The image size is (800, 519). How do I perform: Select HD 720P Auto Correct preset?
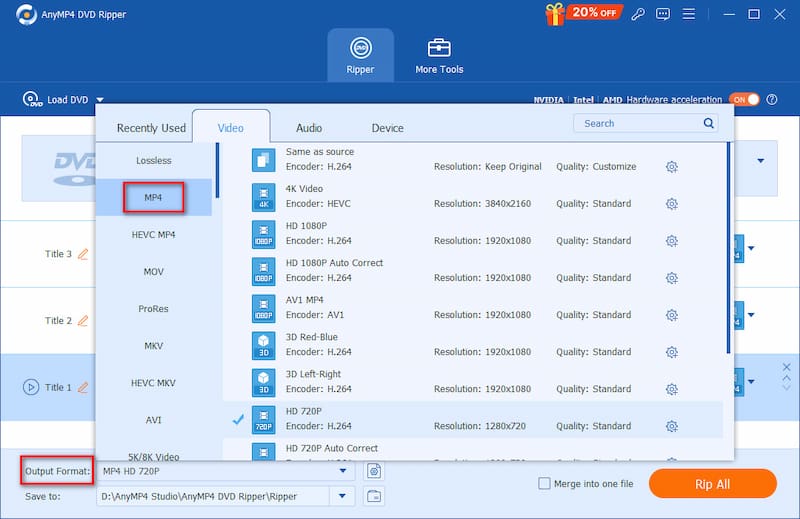tap(472, 451)
